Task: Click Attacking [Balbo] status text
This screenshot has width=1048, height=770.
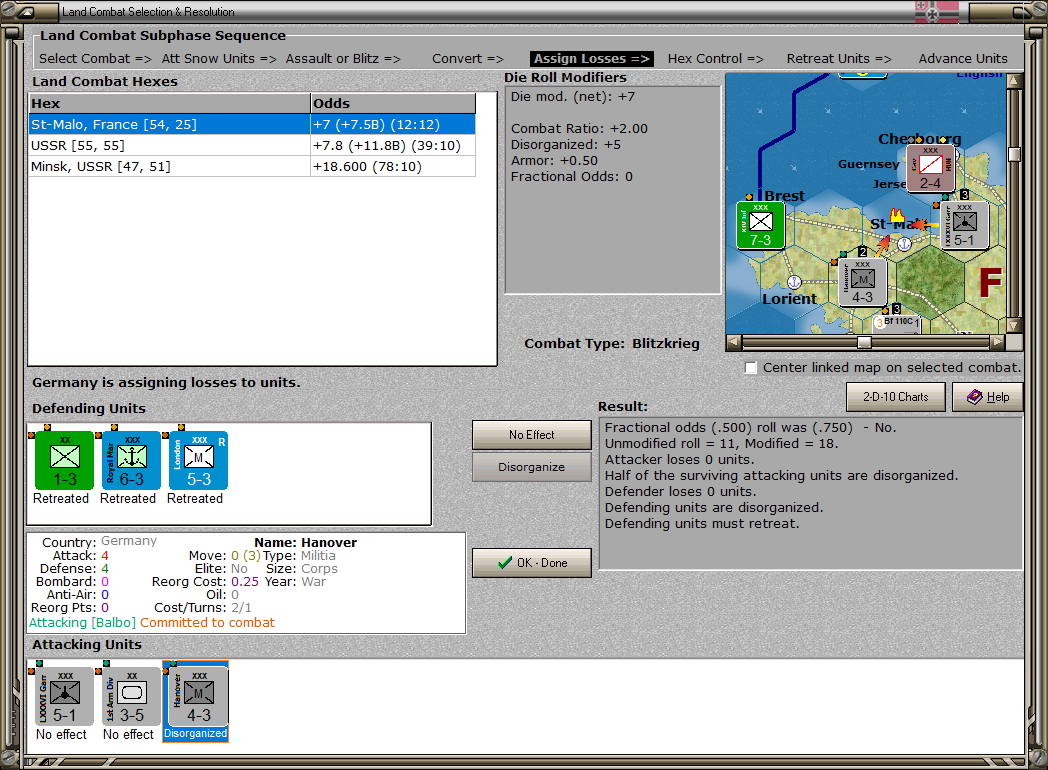Action: tap(82, 622)
